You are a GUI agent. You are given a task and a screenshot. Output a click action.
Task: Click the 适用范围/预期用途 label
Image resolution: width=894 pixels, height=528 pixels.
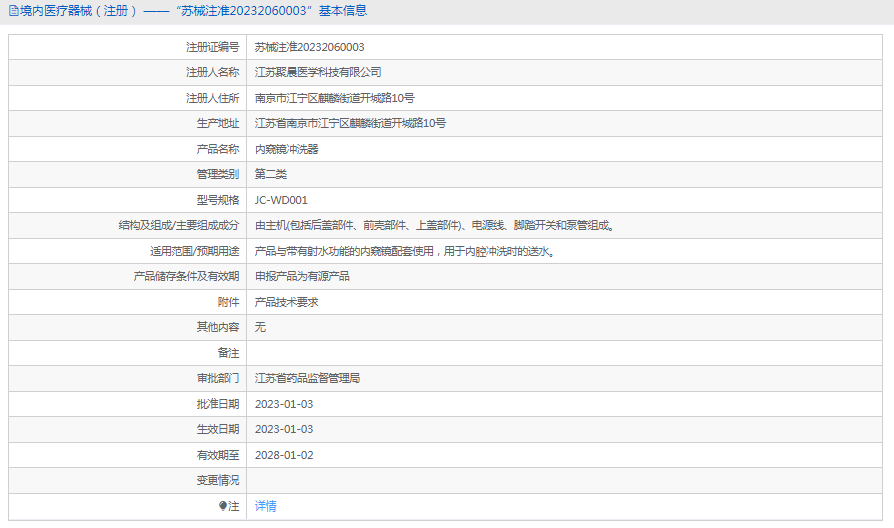194,251
